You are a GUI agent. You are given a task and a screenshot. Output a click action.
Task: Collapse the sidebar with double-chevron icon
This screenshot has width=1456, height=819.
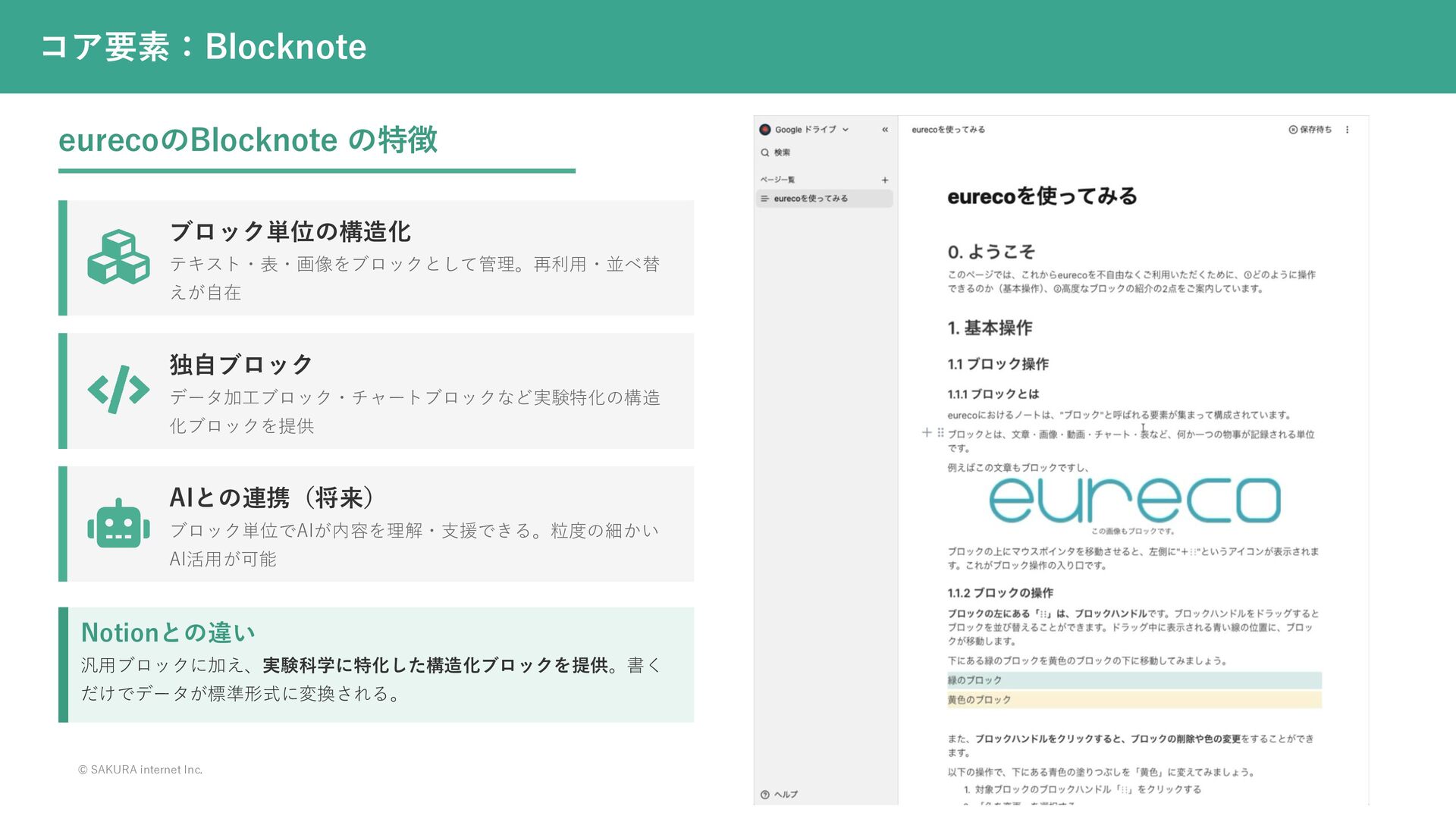pyautogui.click(x=885, y=130)
